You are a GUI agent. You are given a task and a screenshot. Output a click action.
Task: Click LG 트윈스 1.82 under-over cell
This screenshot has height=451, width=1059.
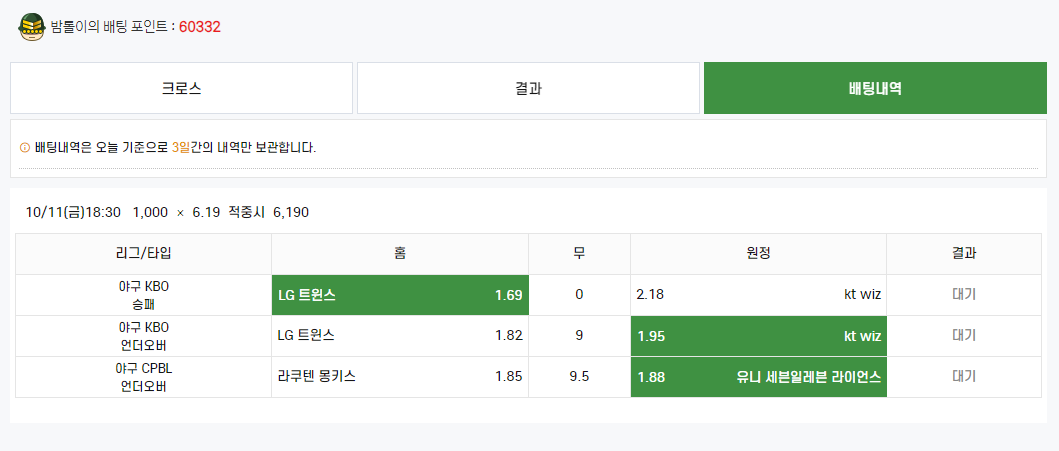tap(401, 336)
